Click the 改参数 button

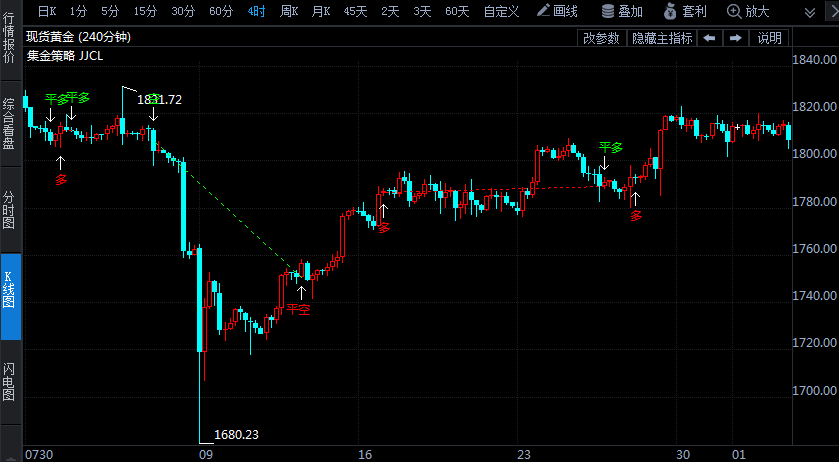[x=601, y=38]
